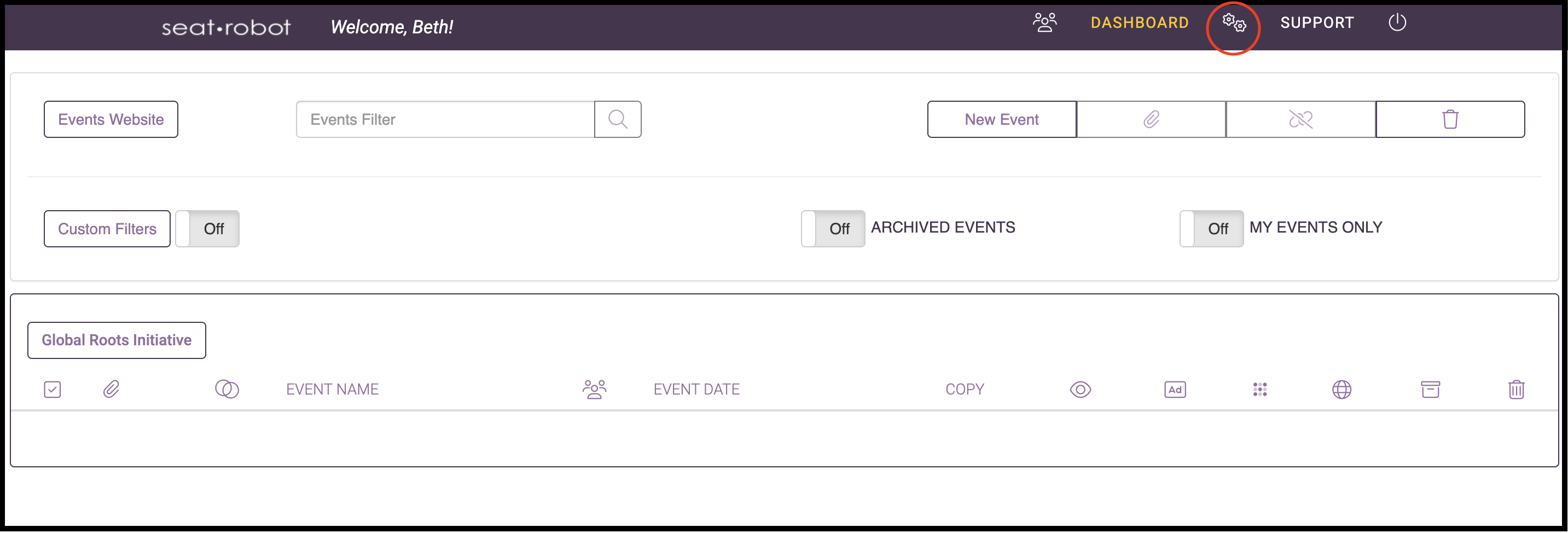Toggle the My Events Only switch
This screenshot has height=533, width=1568.
[1211, 228]
